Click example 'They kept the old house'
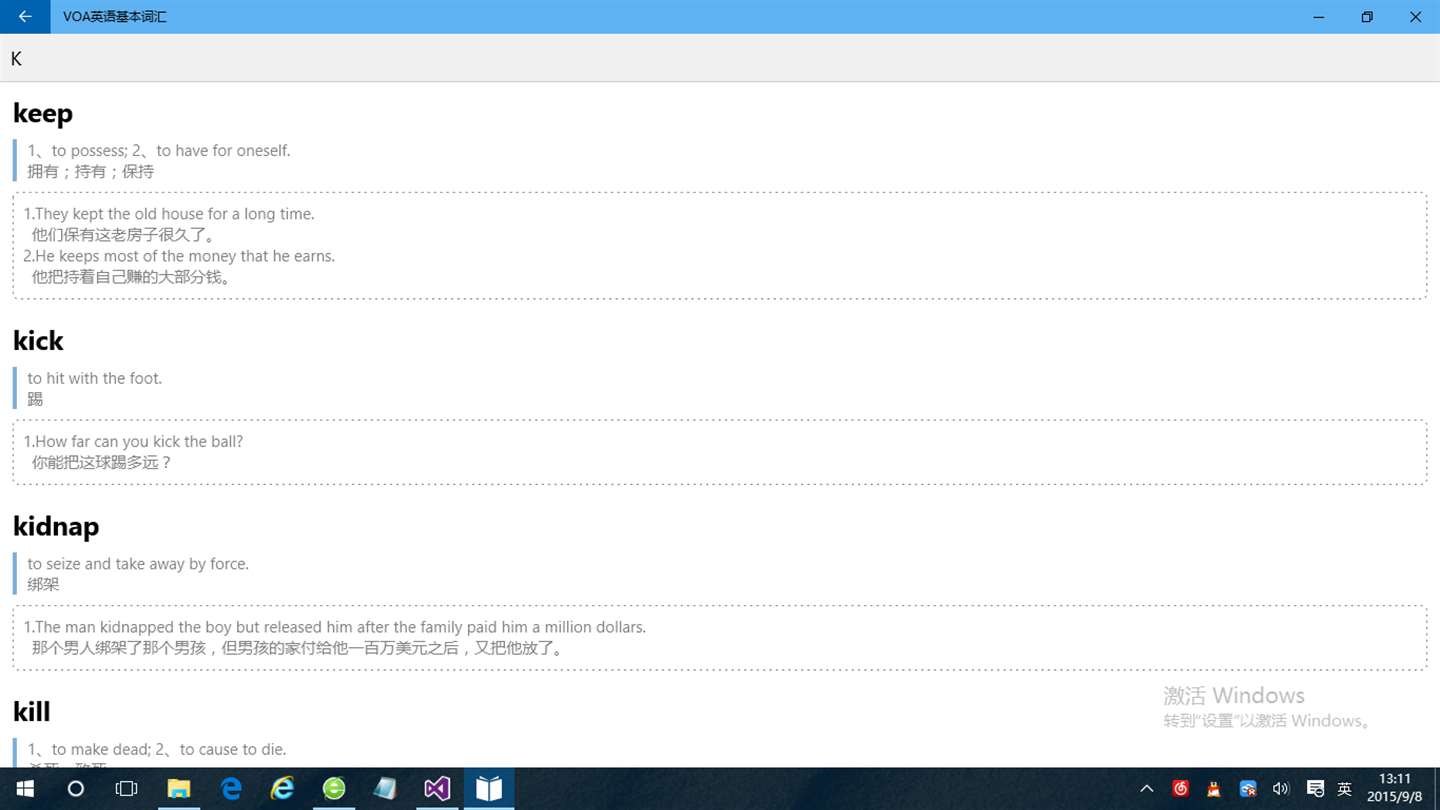The width and height of the screenshot is (1440, 810). (x=169, y=214)
